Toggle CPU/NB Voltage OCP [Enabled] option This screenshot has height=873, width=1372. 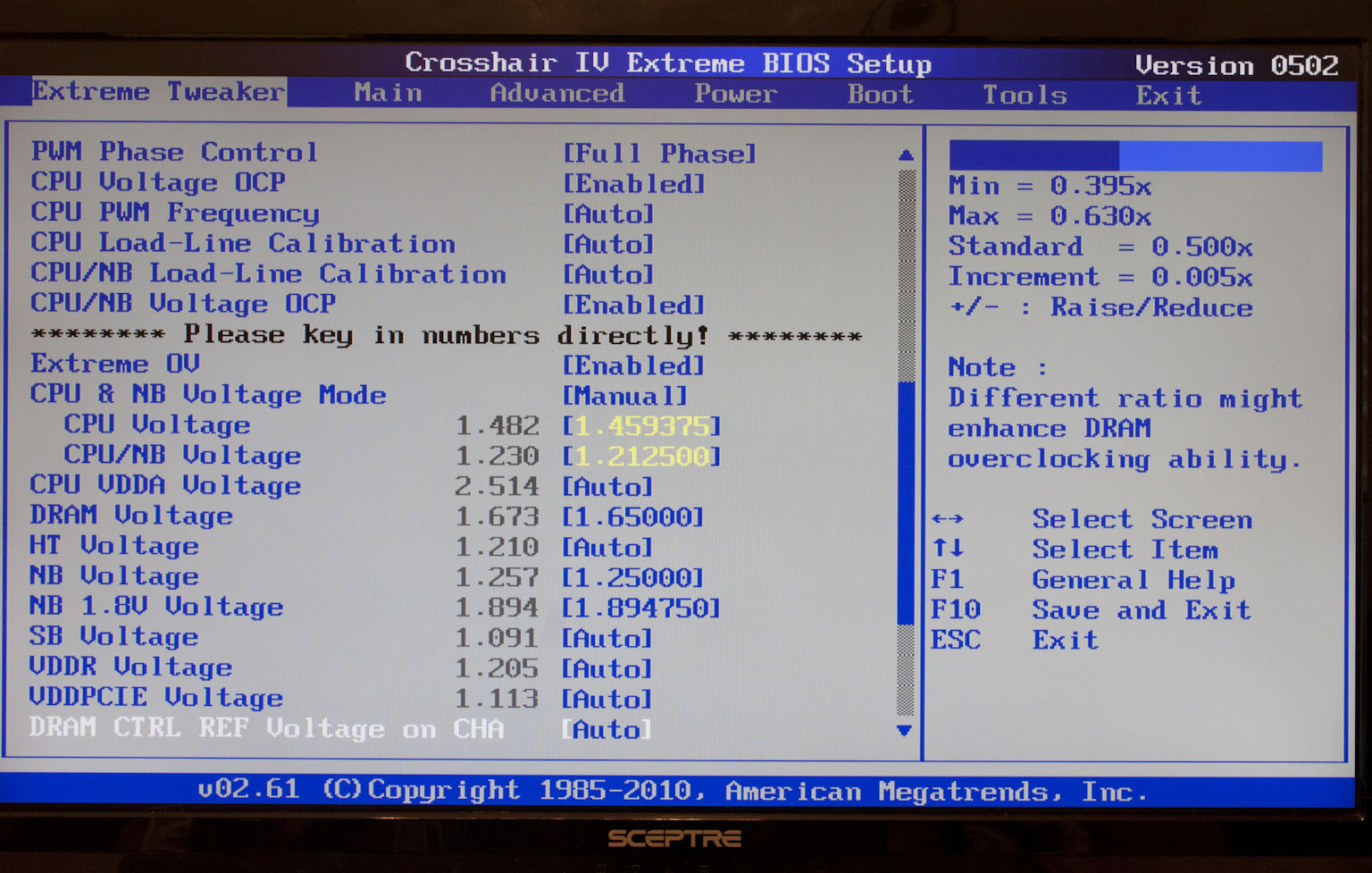click(634, 306)
